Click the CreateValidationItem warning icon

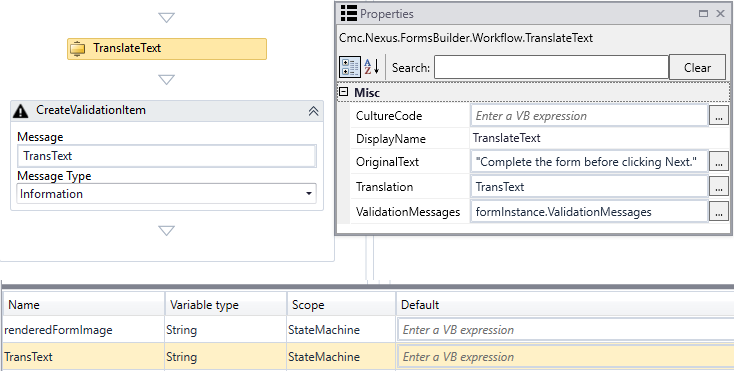tap(21, 111)
